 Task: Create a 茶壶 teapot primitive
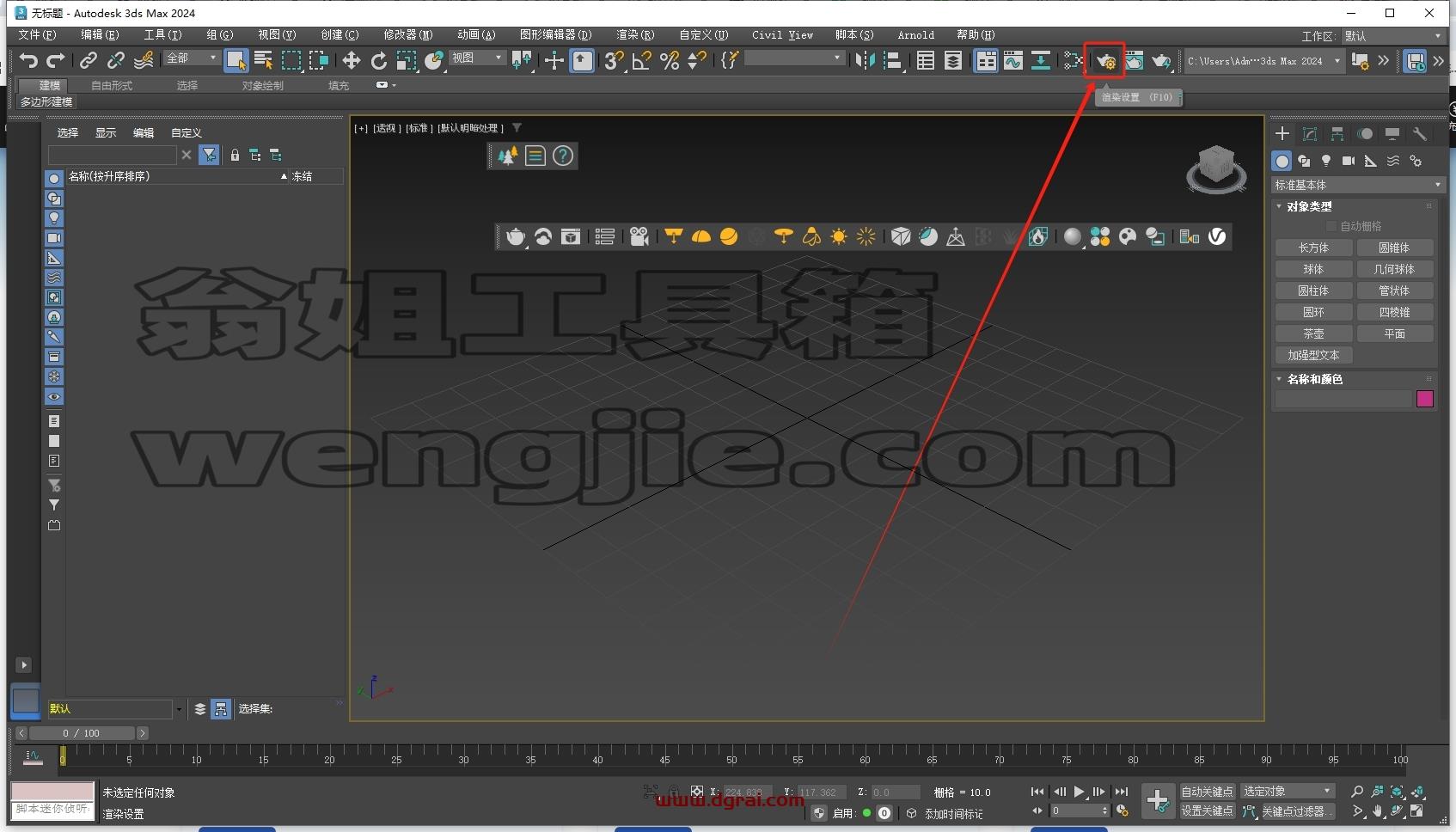[x=1313, y=333]
